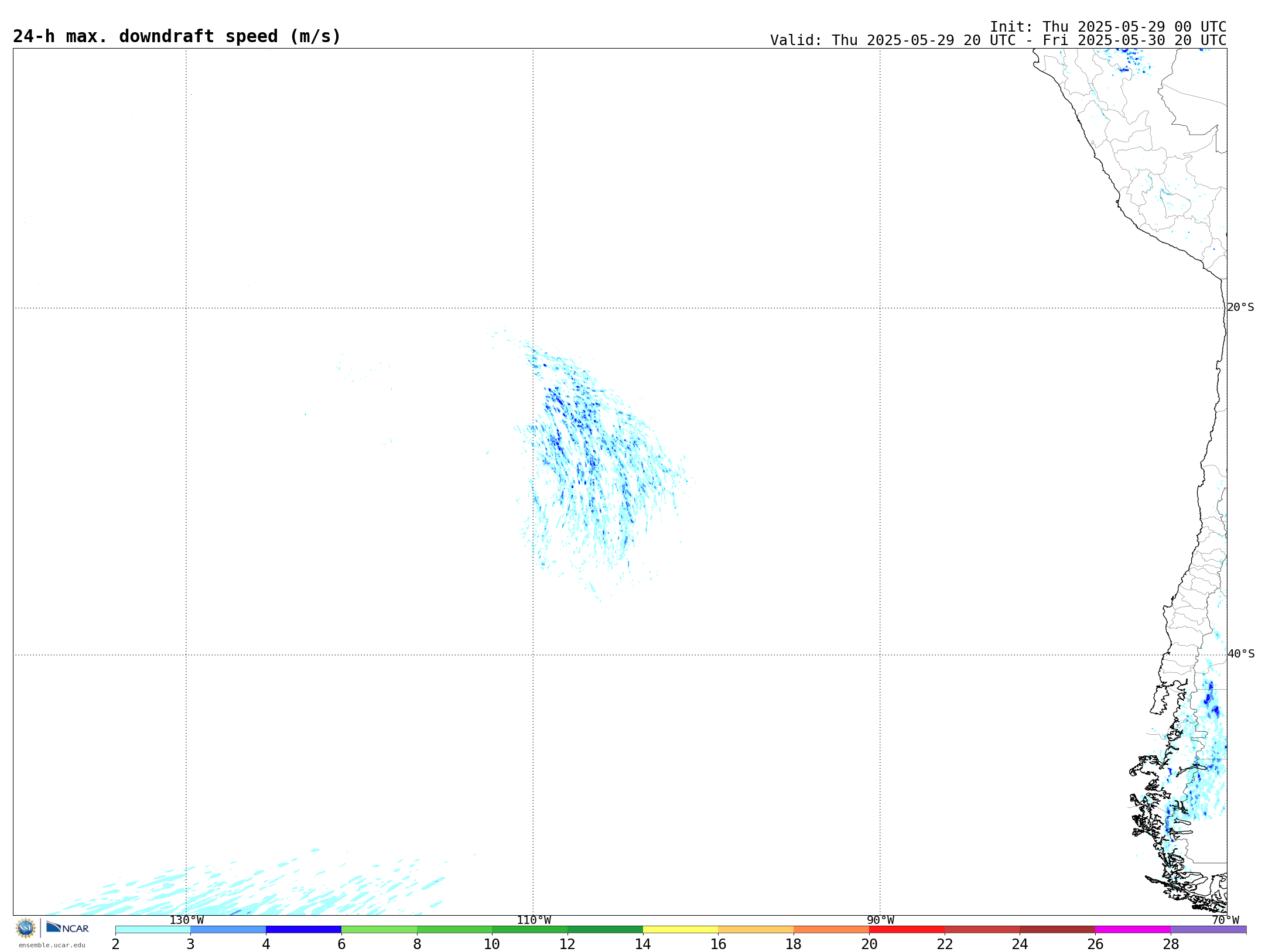Image resolution: width=1265 pixels, height=952 pixels.
Task: Click the green 8-10 colorbar swatch
Action: click(x=454, y=930)
